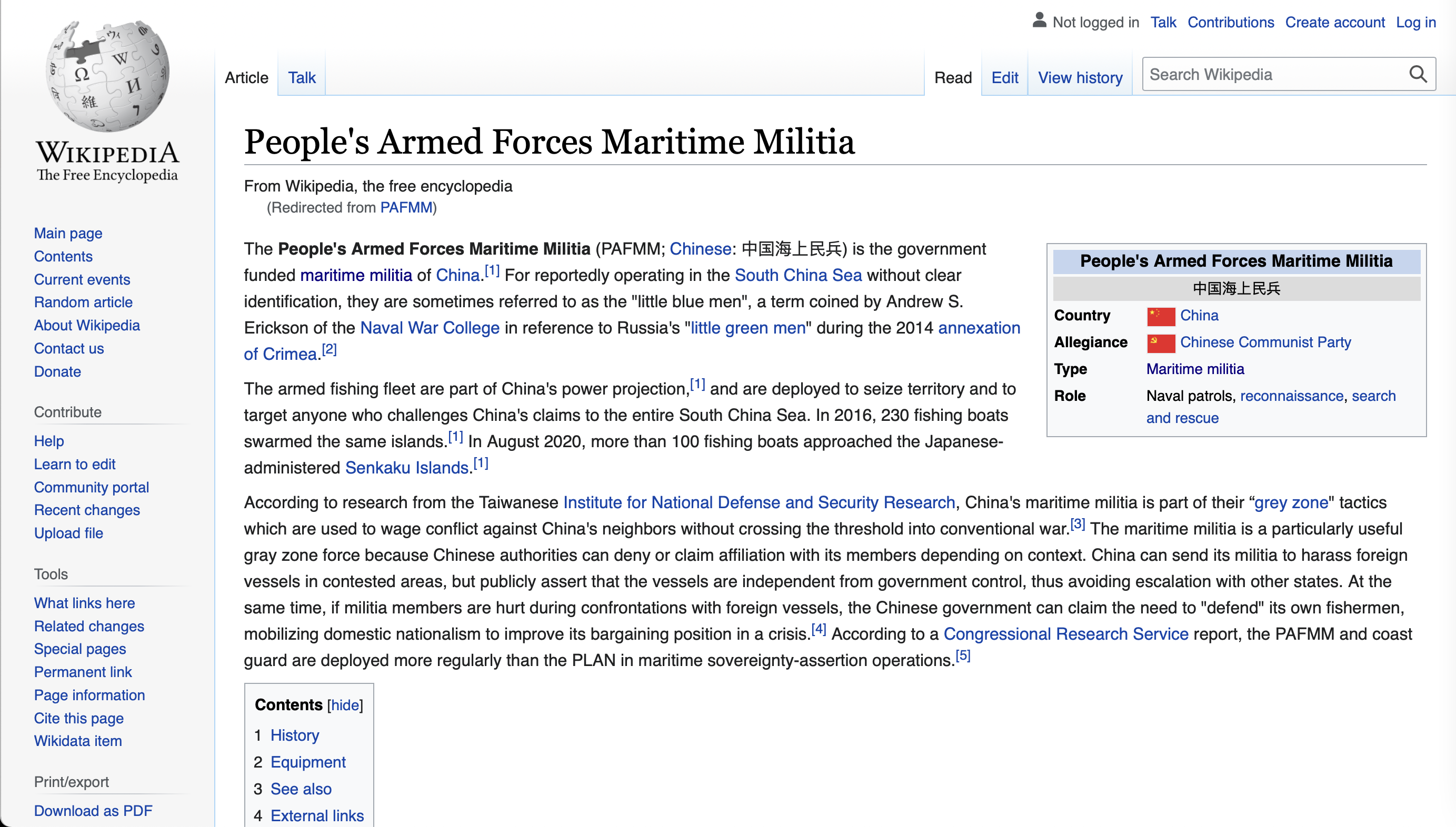
Task: Open South China Sea article link
Action: [798, 275]
